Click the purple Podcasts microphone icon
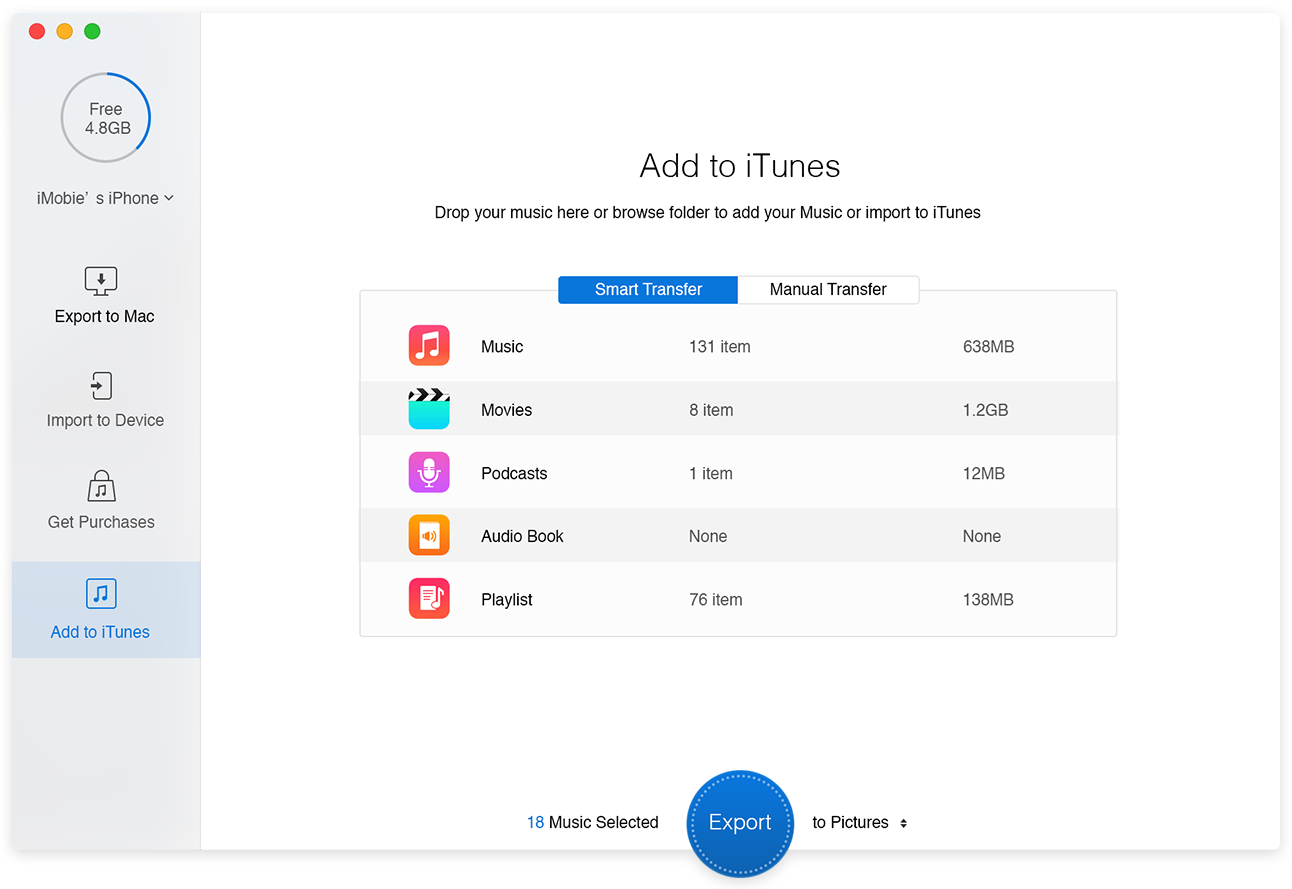 pyautogui.click(x=429, y=472)
